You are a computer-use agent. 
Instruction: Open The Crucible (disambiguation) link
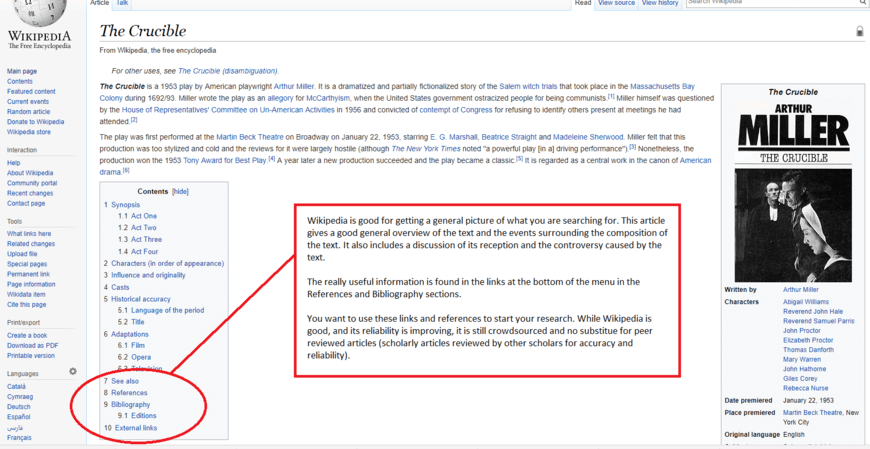point(227,71)
